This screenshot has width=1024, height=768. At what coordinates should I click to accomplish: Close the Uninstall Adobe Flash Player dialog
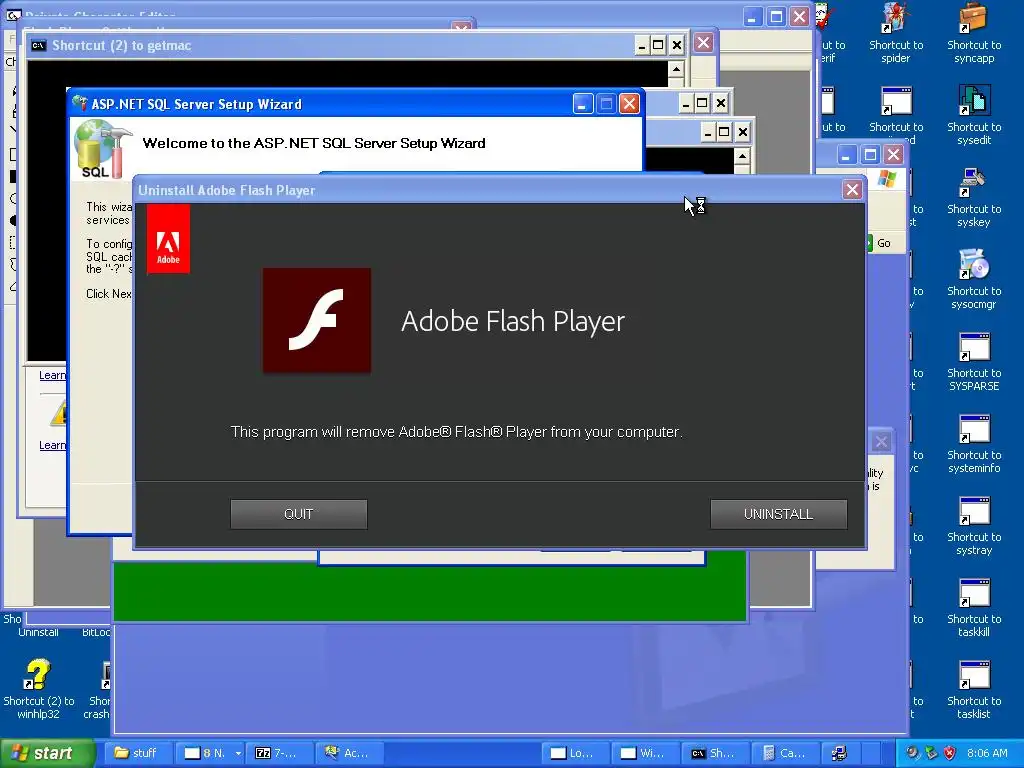[852, 190]
